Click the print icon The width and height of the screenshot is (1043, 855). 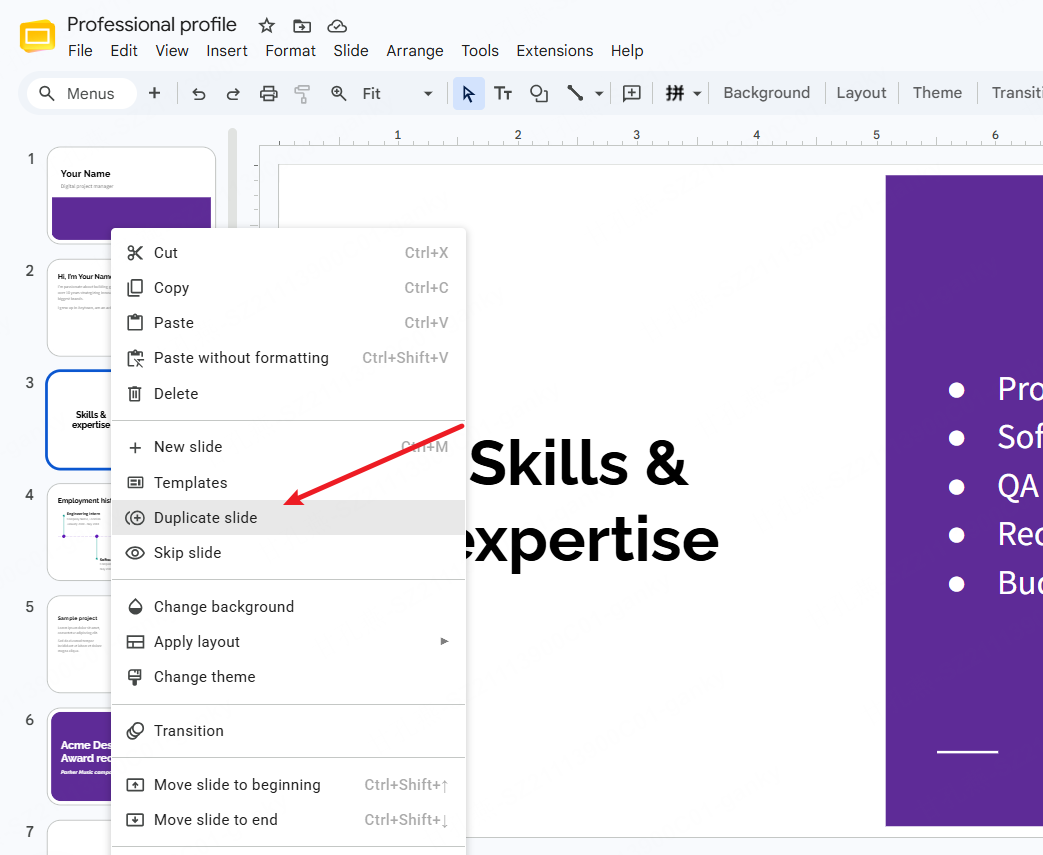[x=268, y=94]
